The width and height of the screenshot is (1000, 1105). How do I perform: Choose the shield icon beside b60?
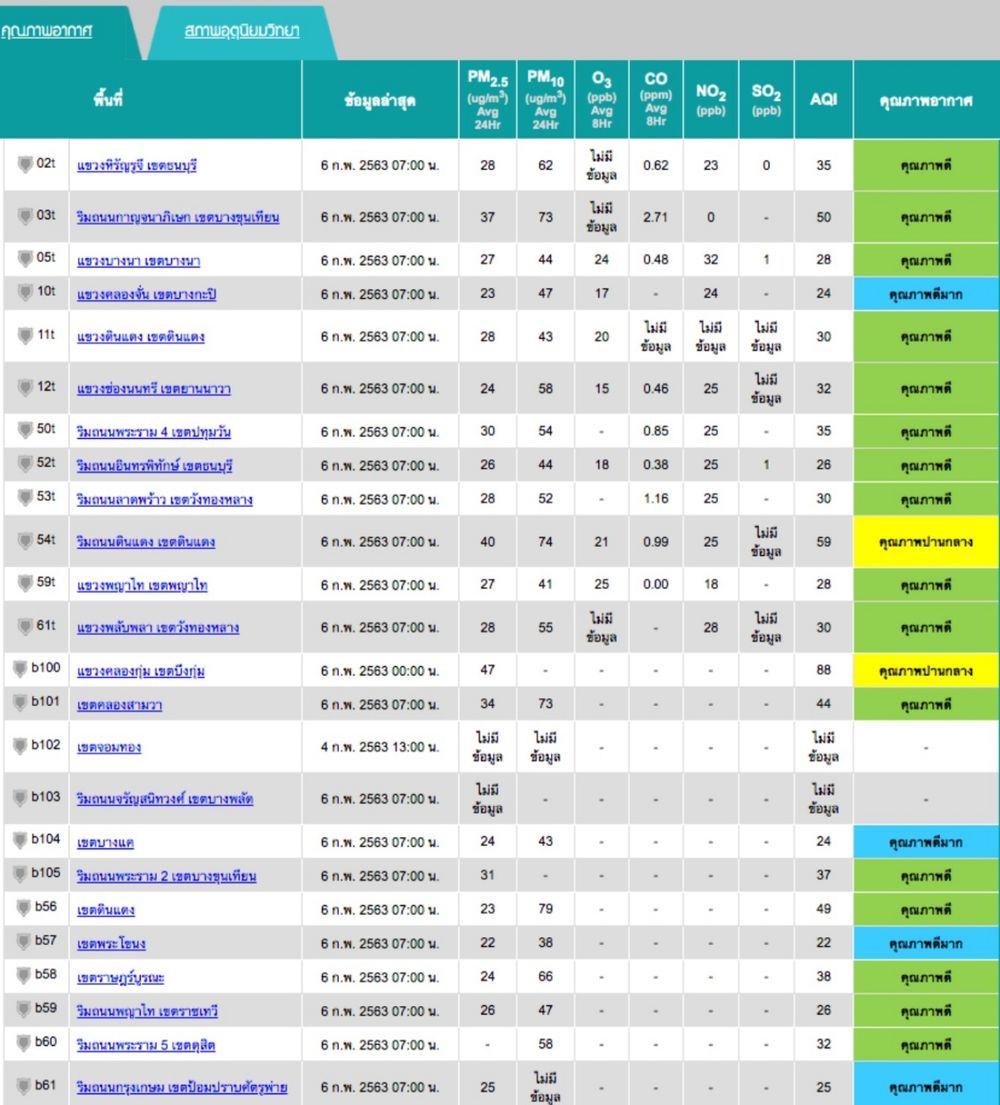(24, 1043)
